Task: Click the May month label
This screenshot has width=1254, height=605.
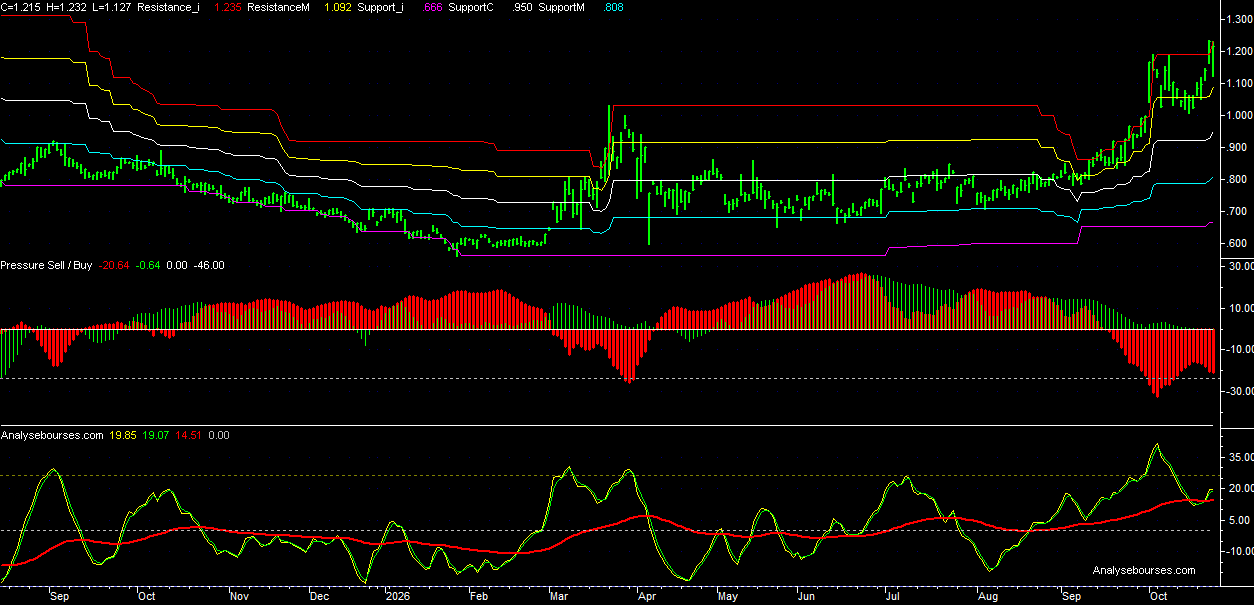Action: [727, 596]
